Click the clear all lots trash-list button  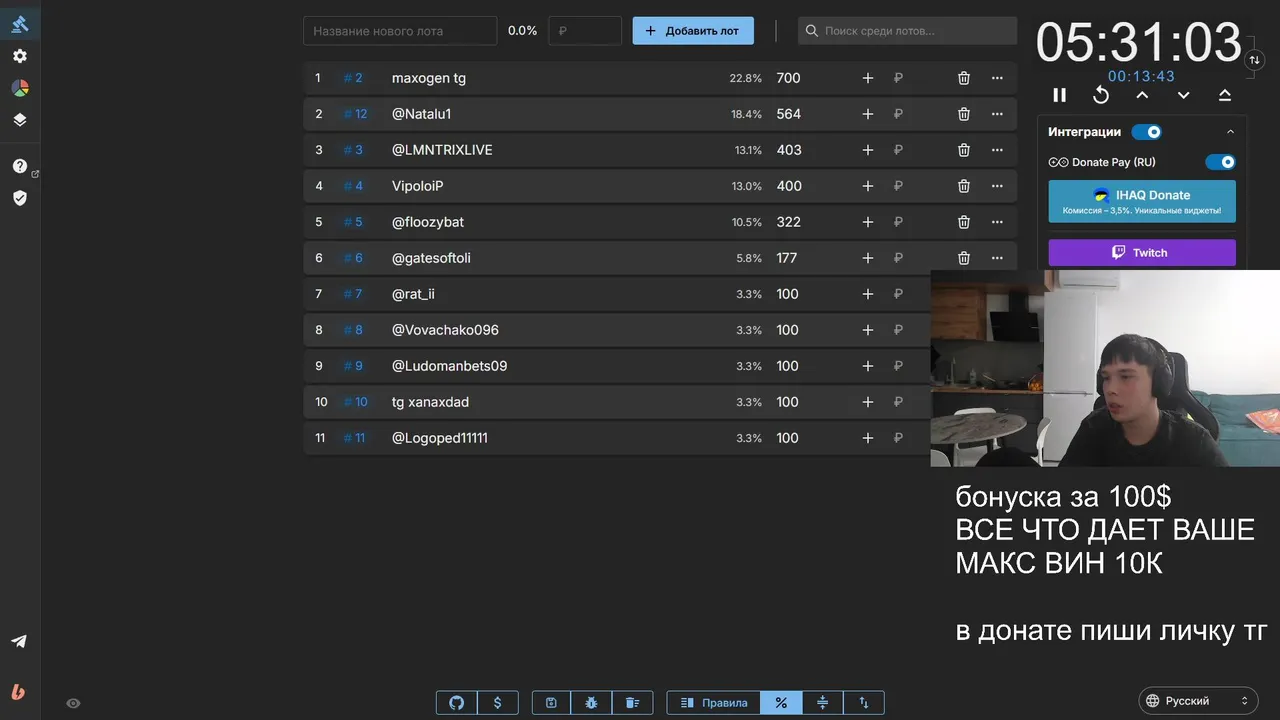[x=633, y=703]
